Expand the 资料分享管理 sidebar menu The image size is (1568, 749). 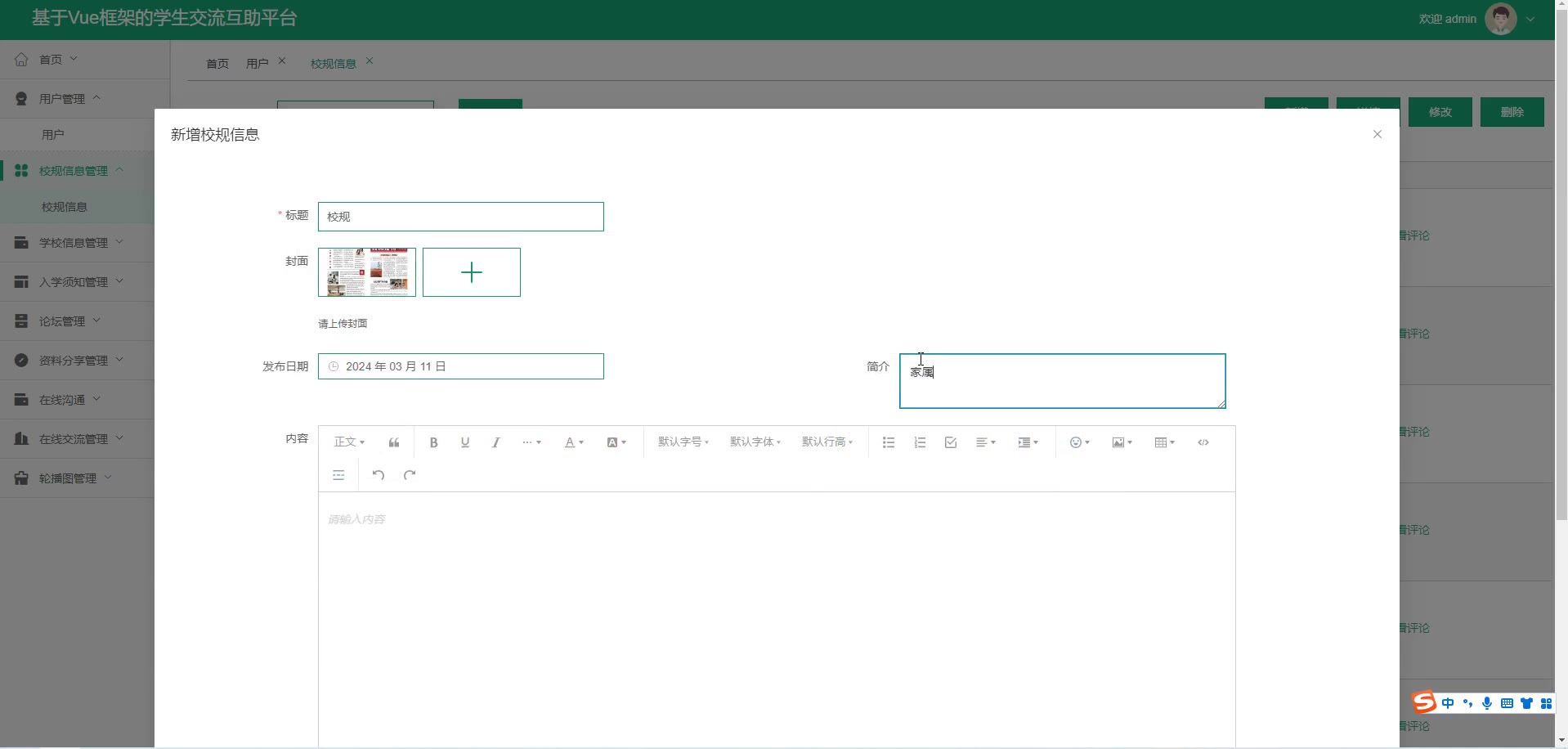pos(78,360)
